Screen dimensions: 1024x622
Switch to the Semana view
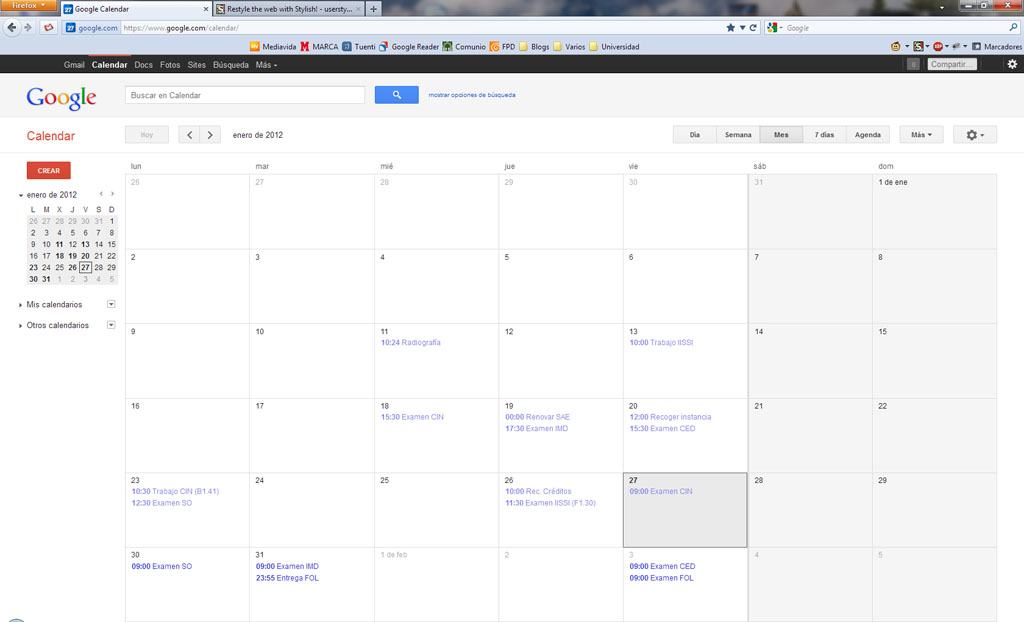738,133
